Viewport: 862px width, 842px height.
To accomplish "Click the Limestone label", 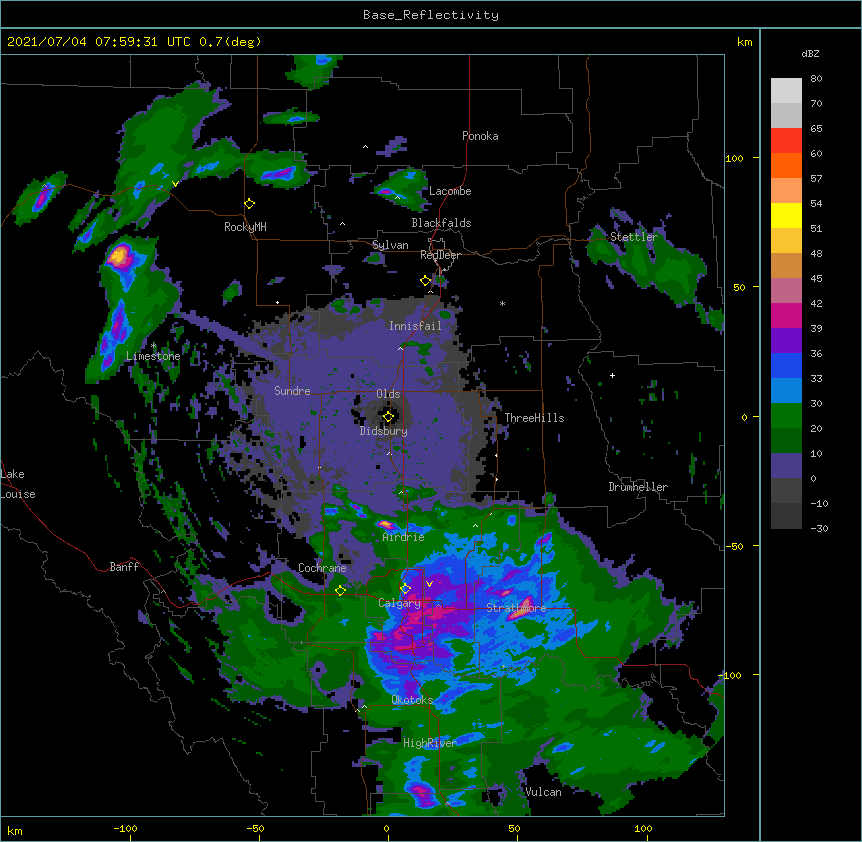I will point(153,356).
